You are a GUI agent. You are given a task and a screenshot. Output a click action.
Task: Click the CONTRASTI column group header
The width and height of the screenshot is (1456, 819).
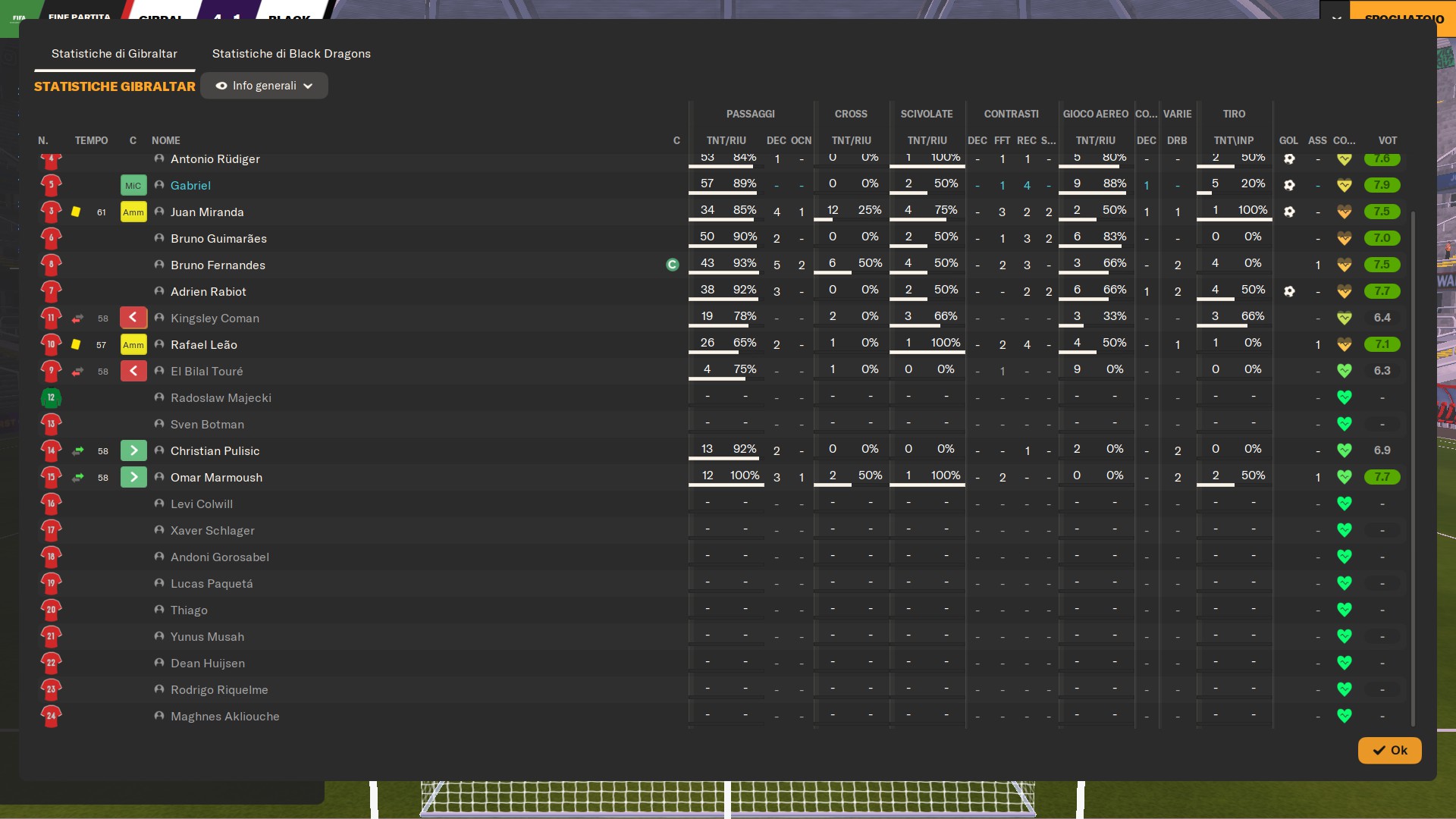1012,114
